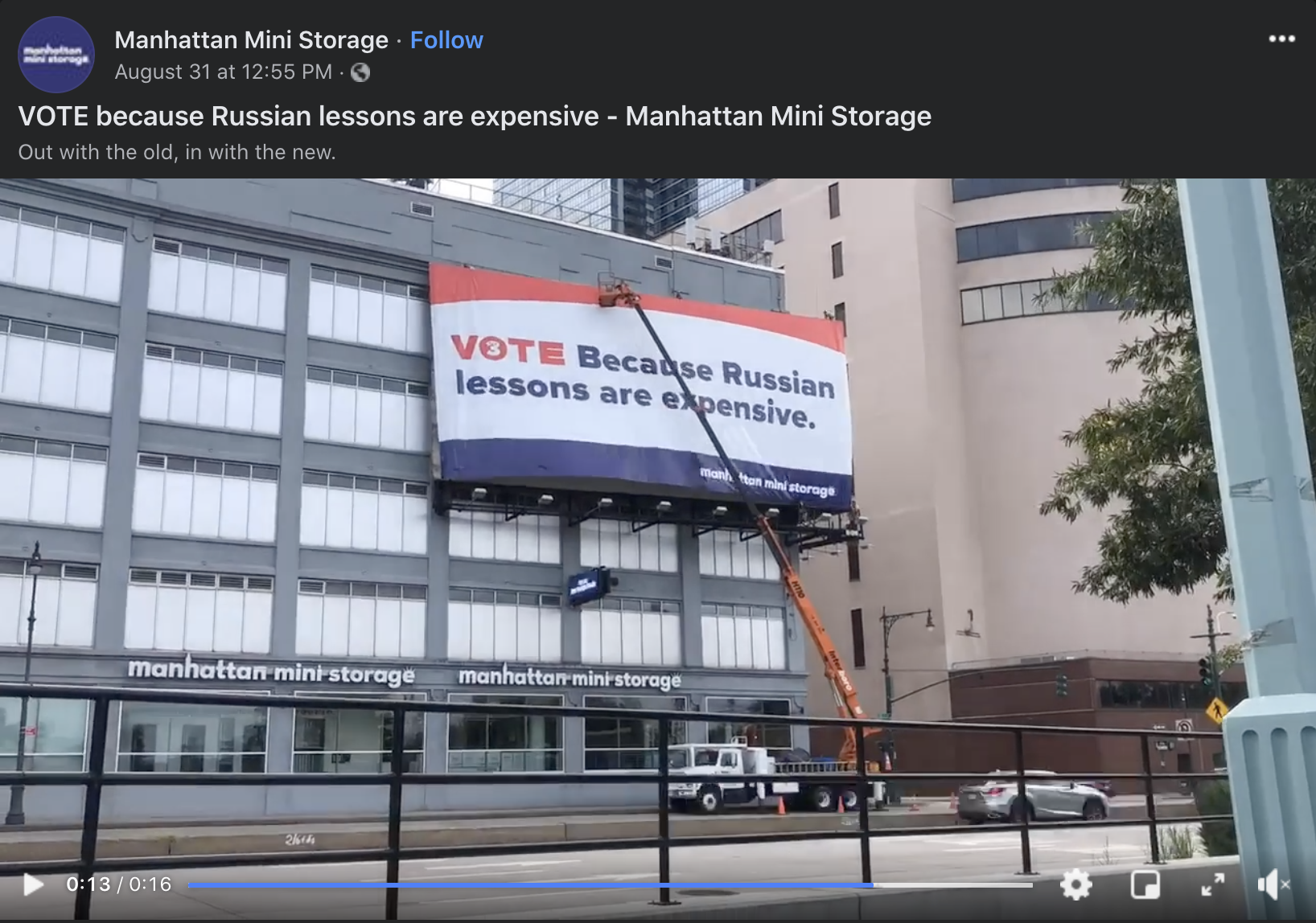Open the Manhattan Mini Storage profile picture

[56, 55]
